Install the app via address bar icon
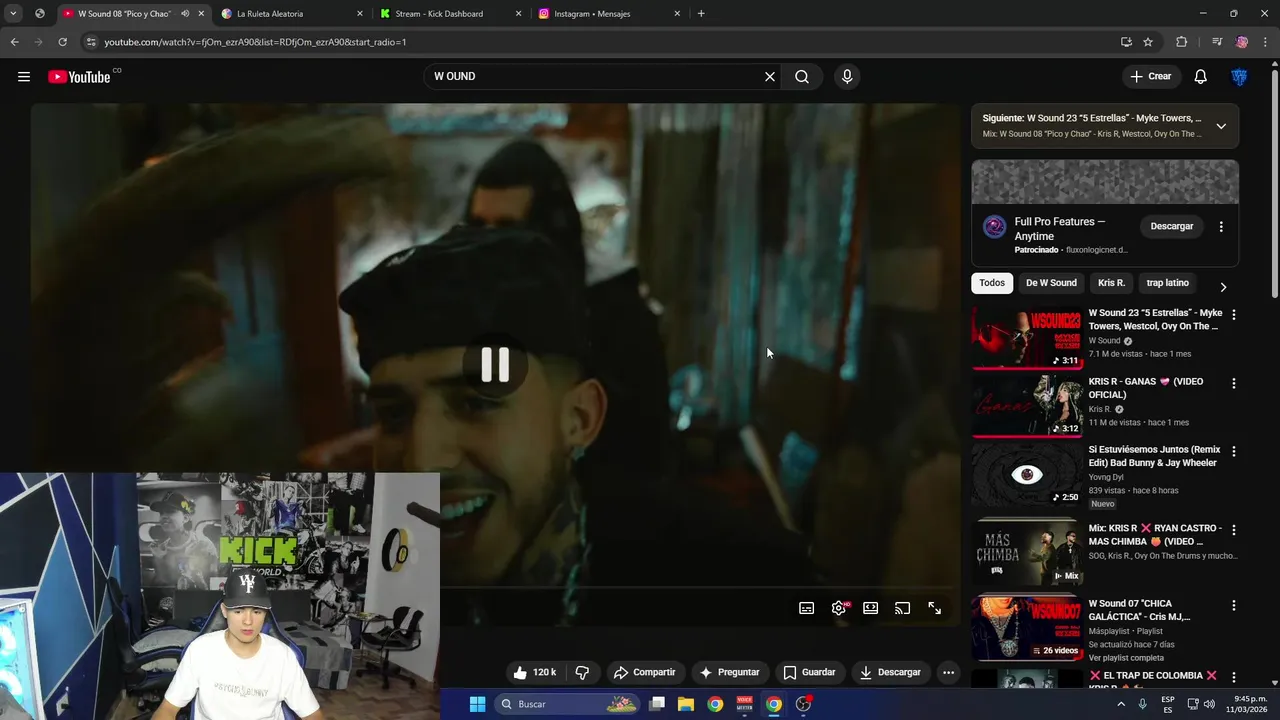This screenshot has height=720, width=1280. pos(1126,42)
